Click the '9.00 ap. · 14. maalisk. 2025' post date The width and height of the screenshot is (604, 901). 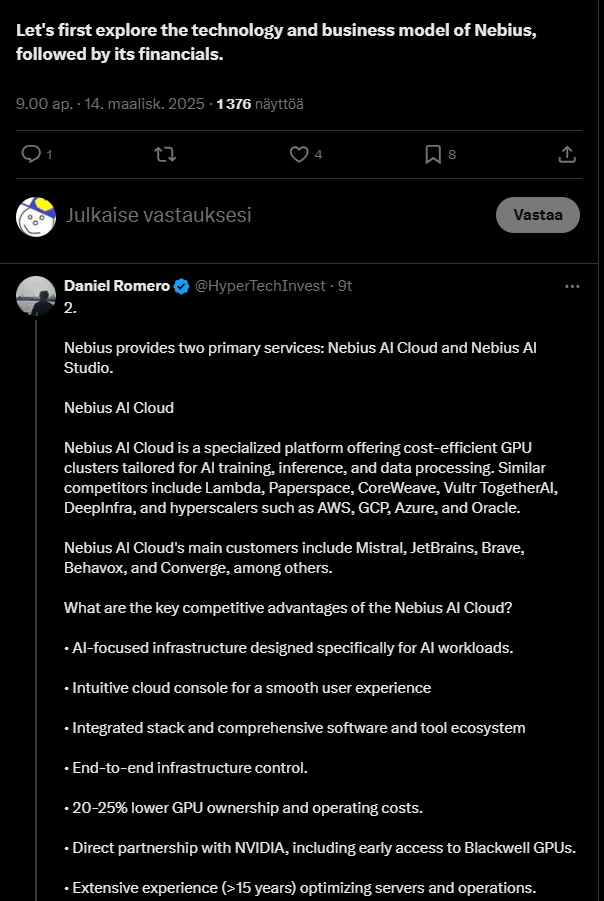click(110, 104)
